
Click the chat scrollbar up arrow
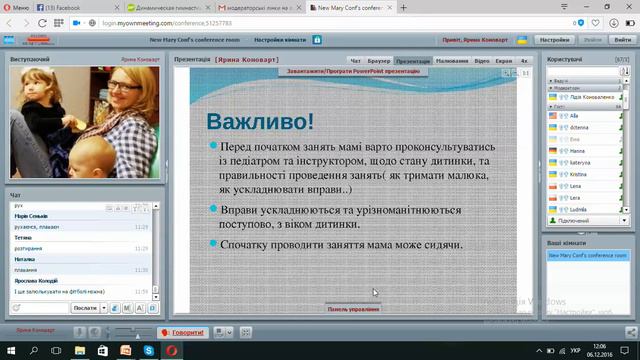[156, 206]
